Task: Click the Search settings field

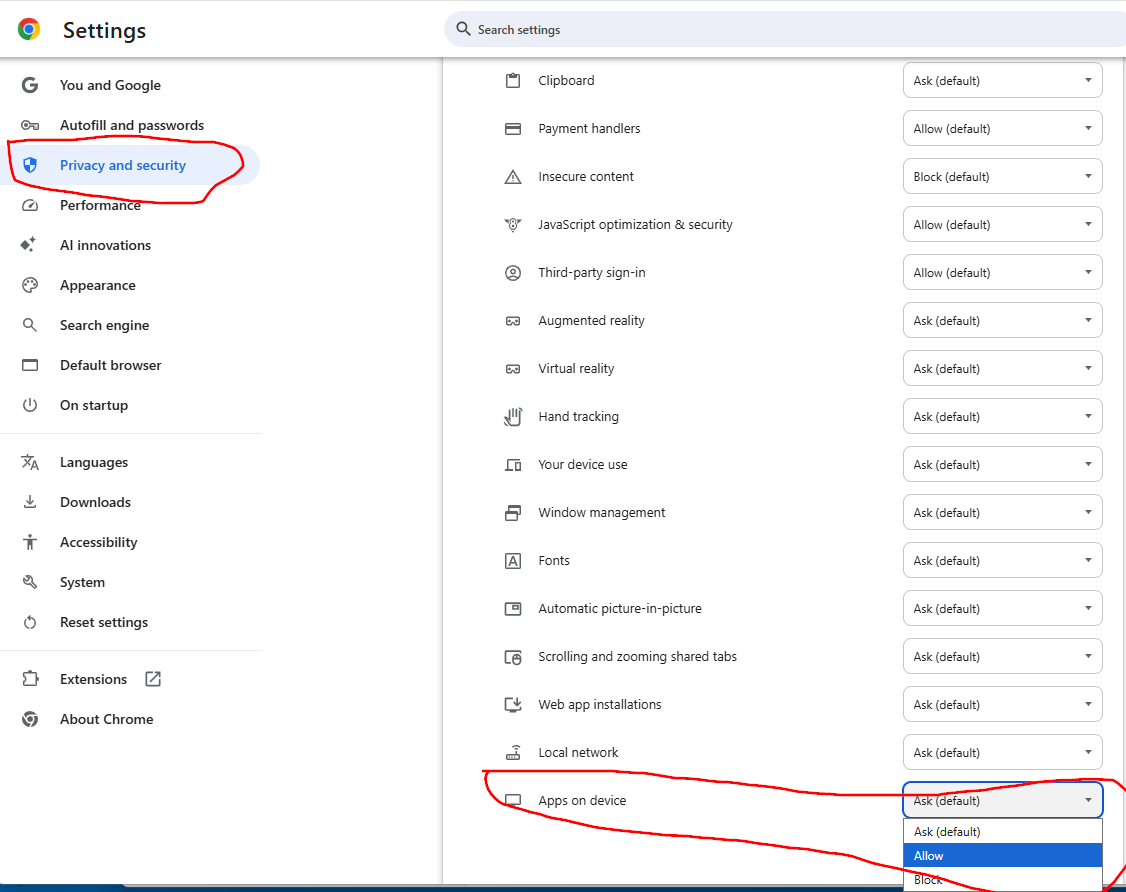Action: pyautogui.click(x=785, y=29)
